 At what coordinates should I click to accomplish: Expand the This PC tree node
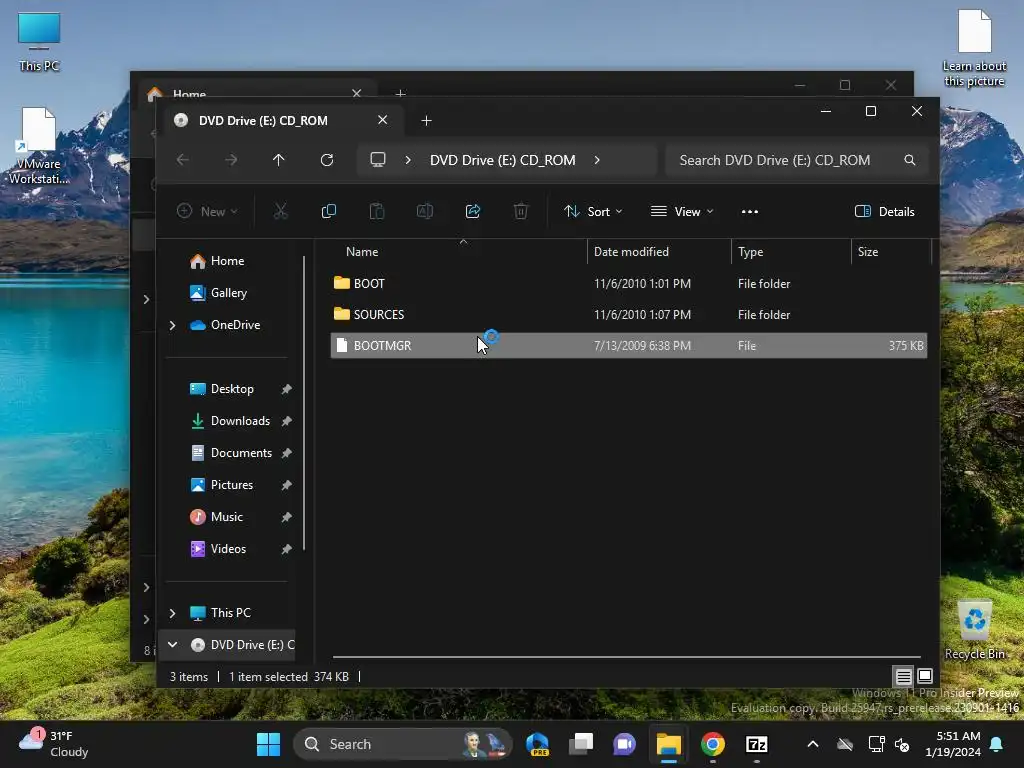point(172,613)
